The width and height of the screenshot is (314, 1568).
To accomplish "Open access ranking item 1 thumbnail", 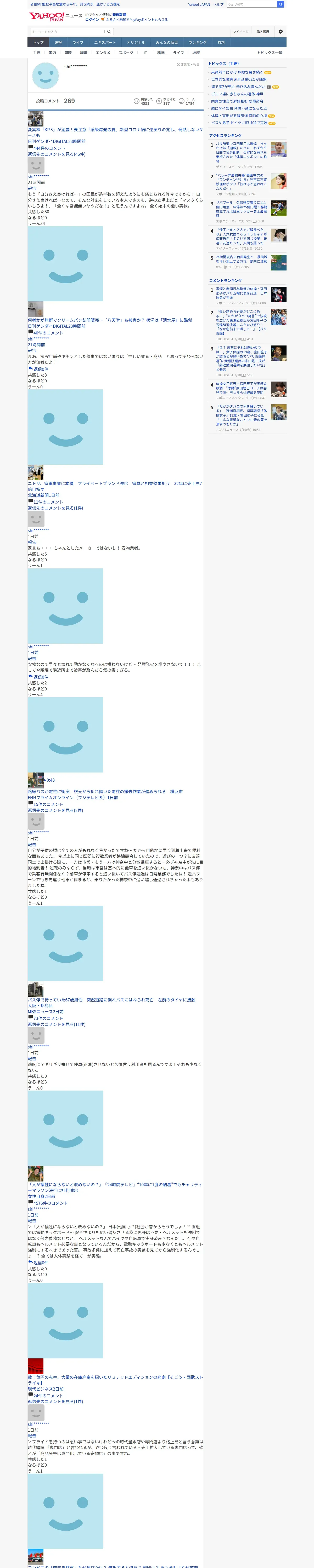I will click(x=279, y=150).
